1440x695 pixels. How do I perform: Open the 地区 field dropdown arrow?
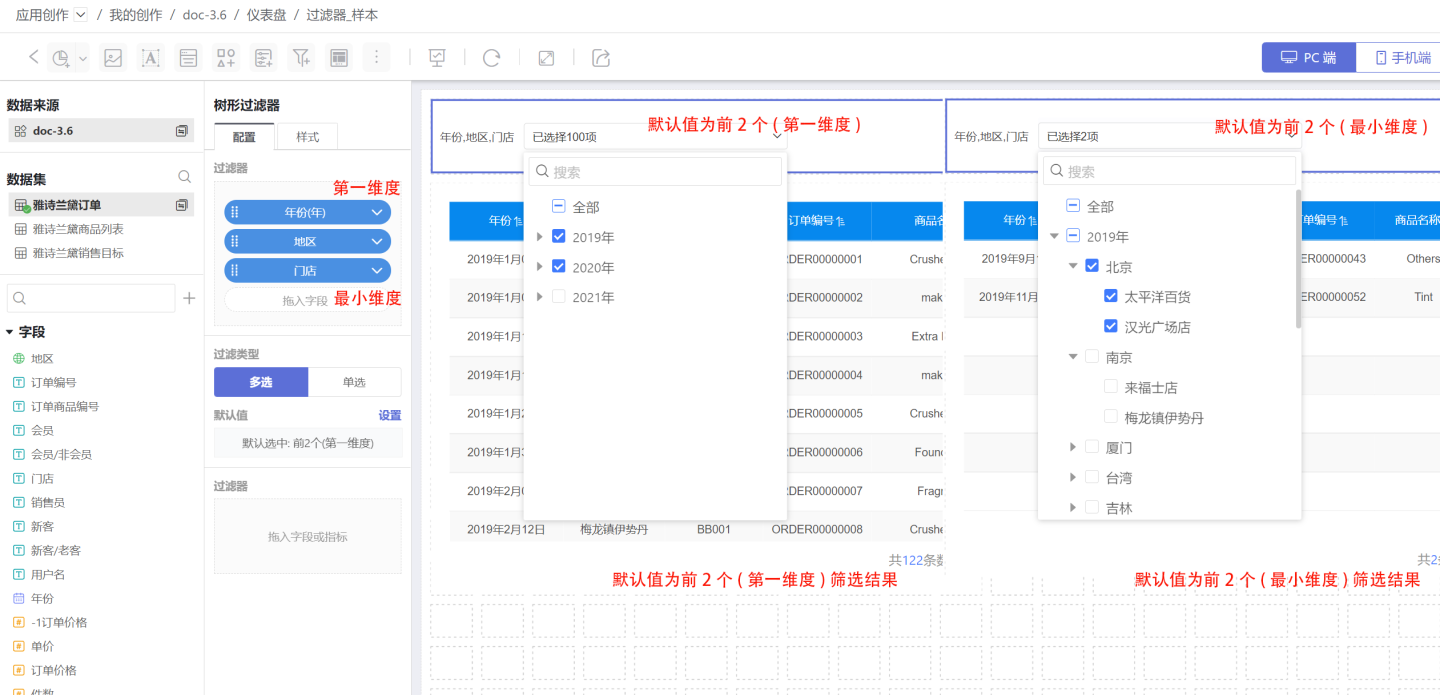point(377,241)
